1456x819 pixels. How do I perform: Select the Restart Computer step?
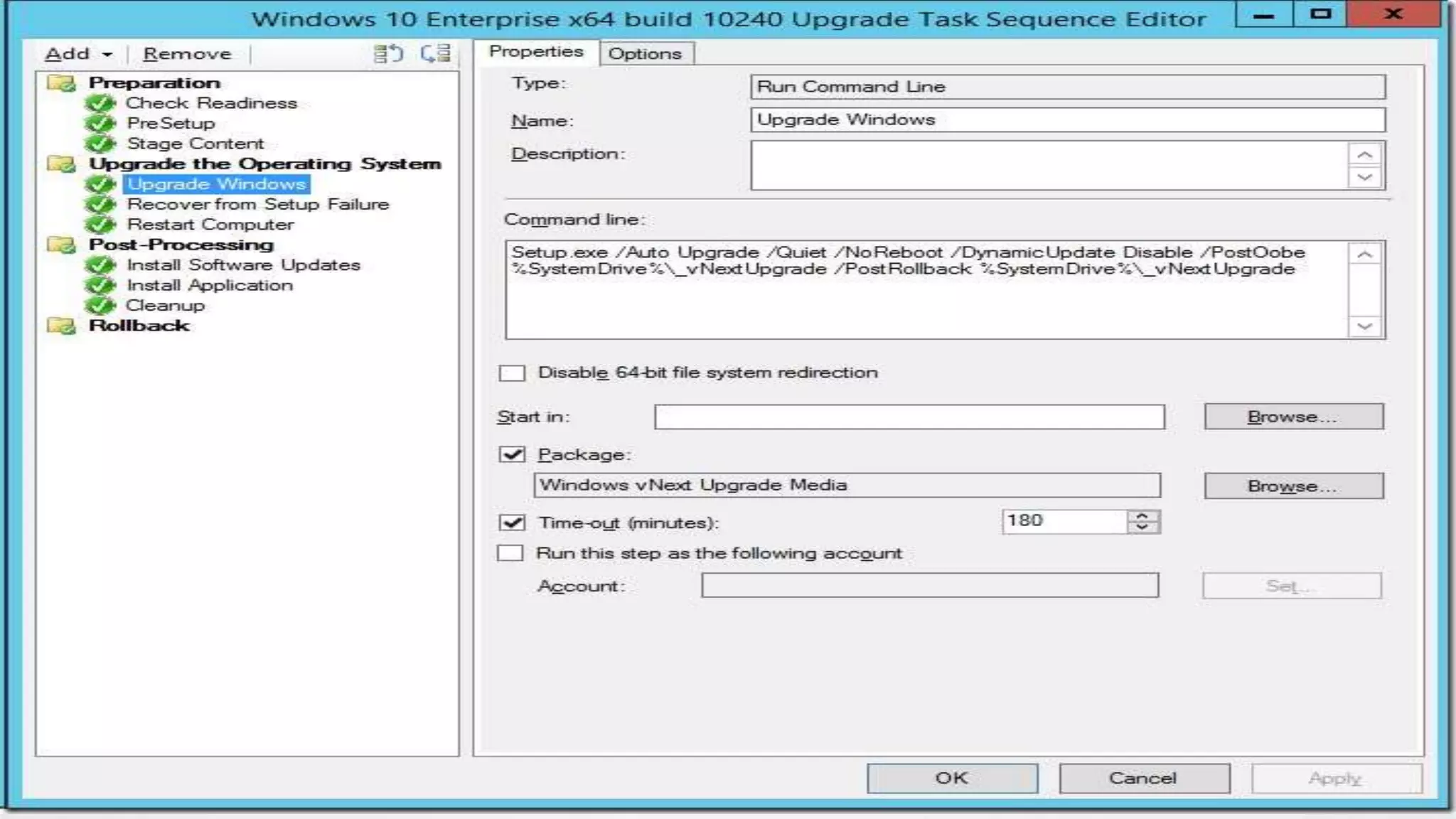click(210, 225)
